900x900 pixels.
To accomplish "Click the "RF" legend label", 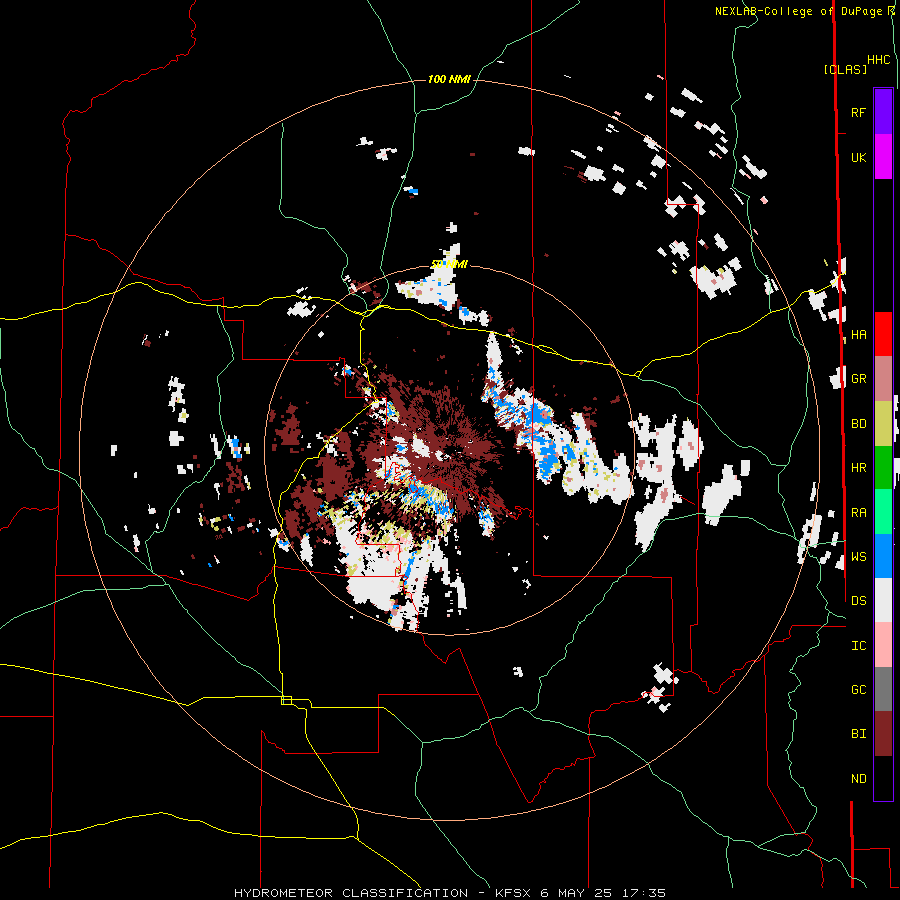I will tap(858, 112).
